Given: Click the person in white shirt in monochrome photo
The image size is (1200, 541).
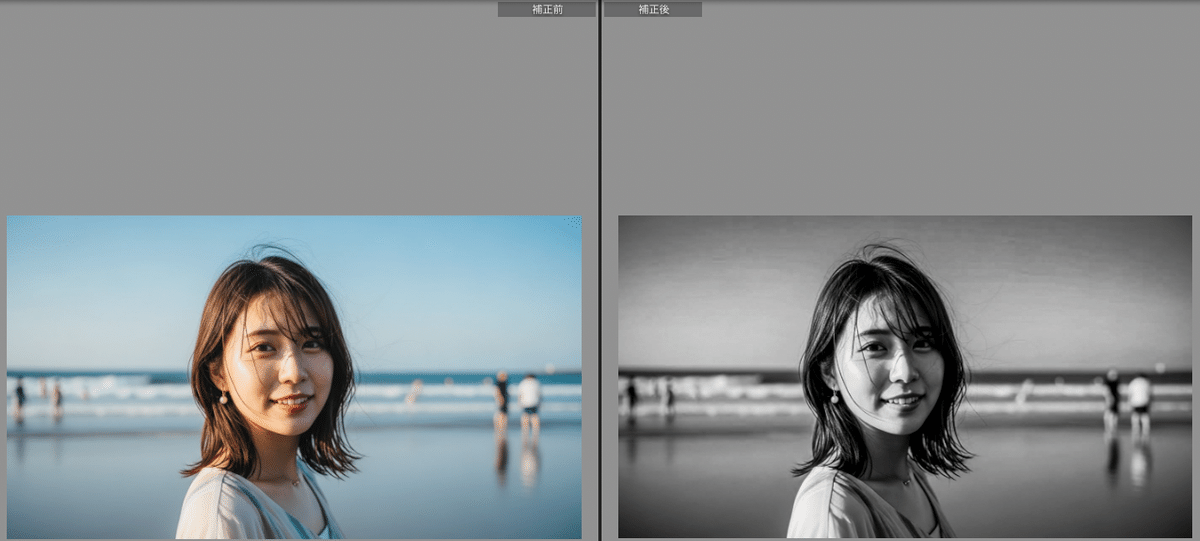Looking at the screenshot, I should tap(1139, 393).
